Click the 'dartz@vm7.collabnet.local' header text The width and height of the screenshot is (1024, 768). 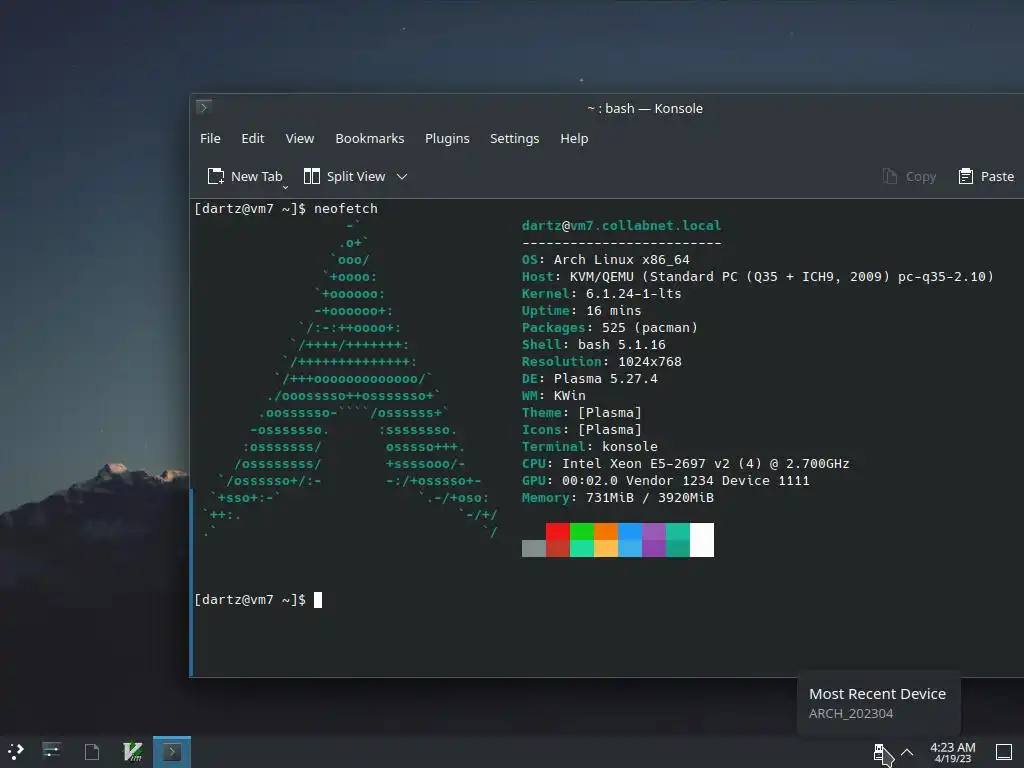point(621,225)
